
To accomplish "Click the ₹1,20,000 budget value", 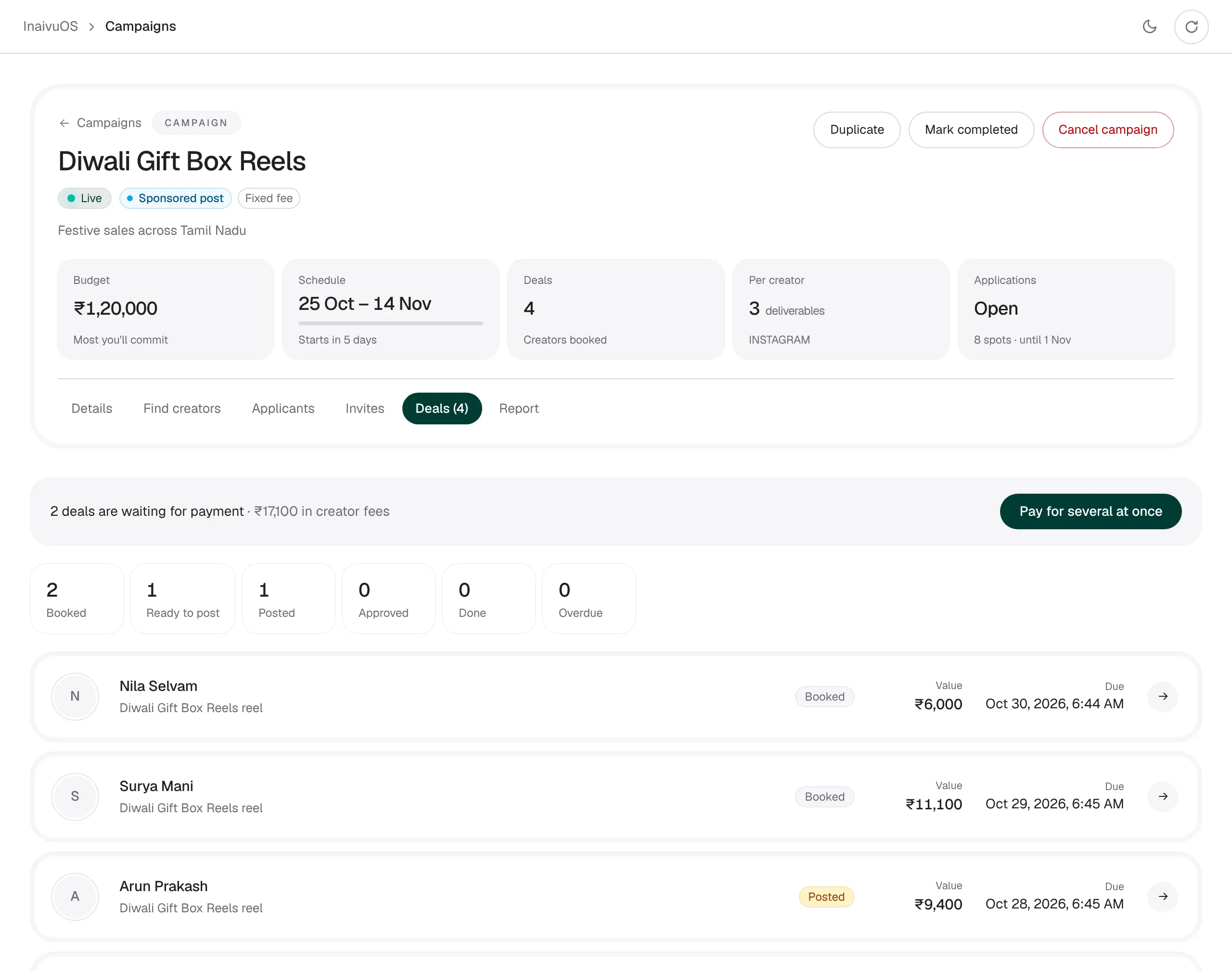I will (115, 308).
